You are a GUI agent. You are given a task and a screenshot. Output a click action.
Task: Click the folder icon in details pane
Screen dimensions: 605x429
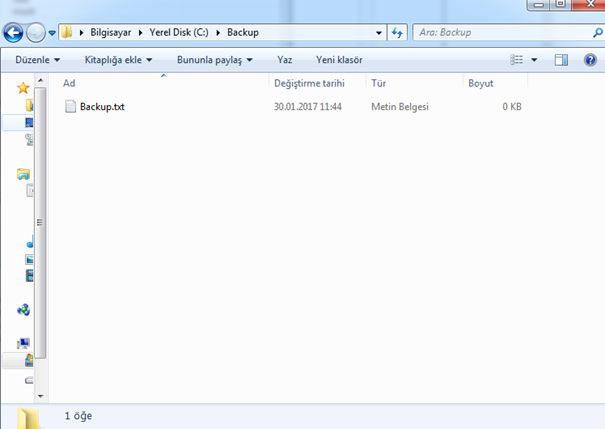28,418
